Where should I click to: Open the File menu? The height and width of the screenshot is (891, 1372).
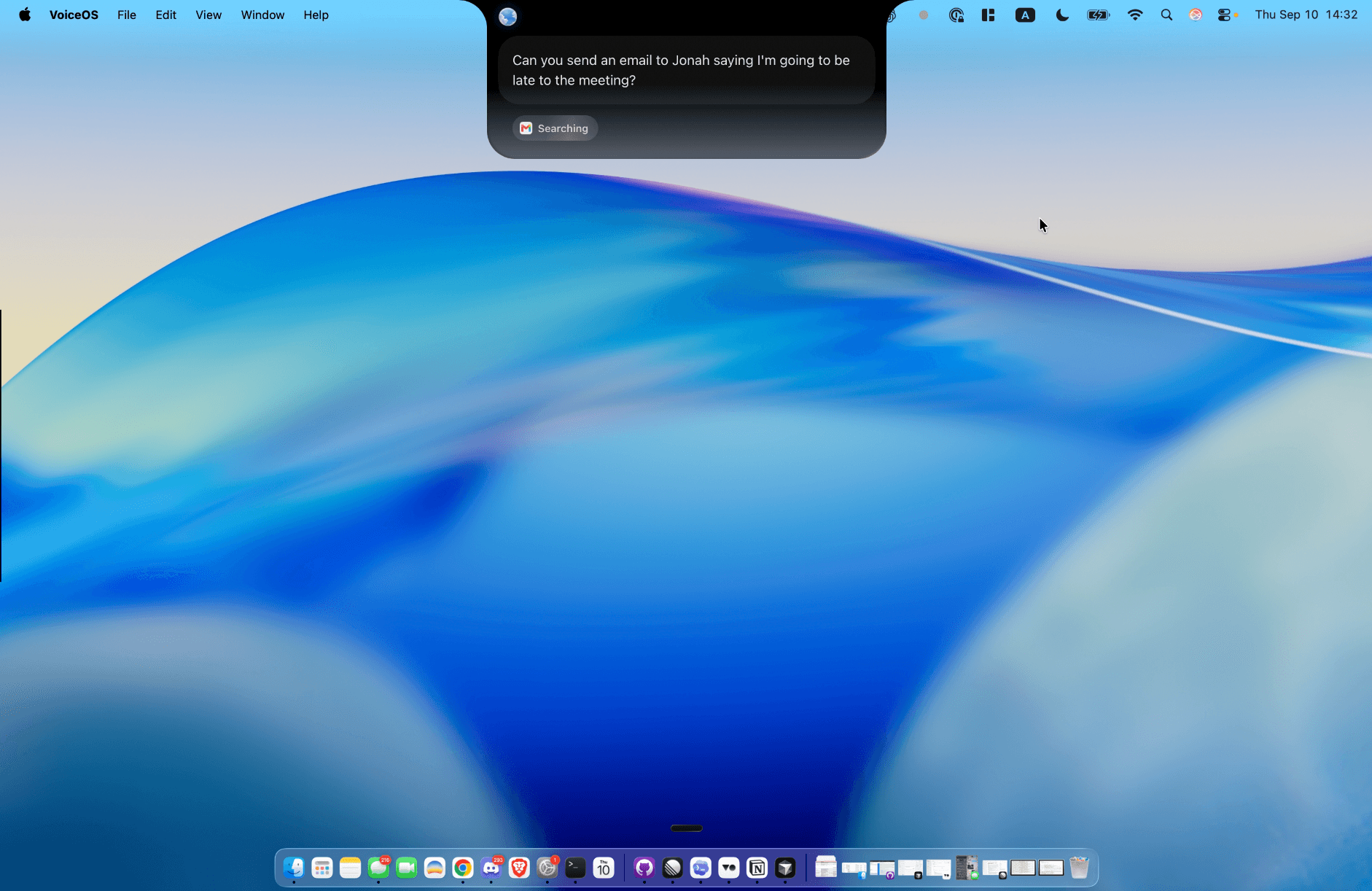pyautogui.click(x=127, y=15)
